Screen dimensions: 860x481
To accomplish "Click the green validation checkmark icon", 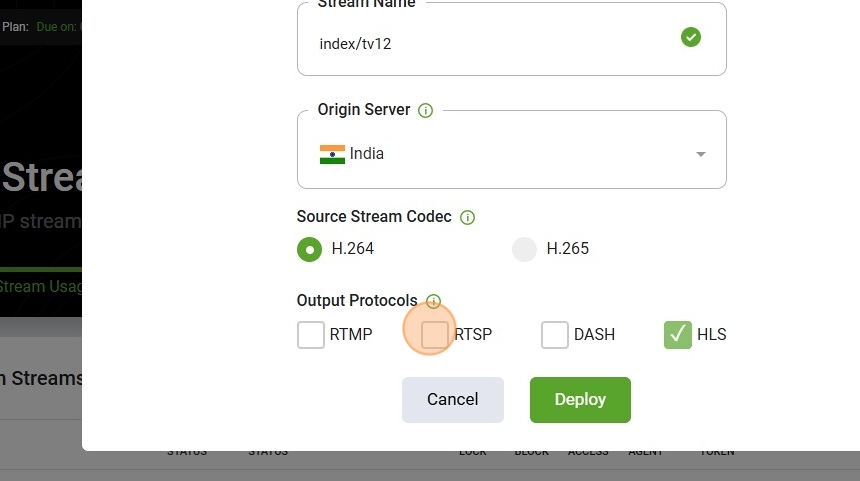I will [691, 37].
